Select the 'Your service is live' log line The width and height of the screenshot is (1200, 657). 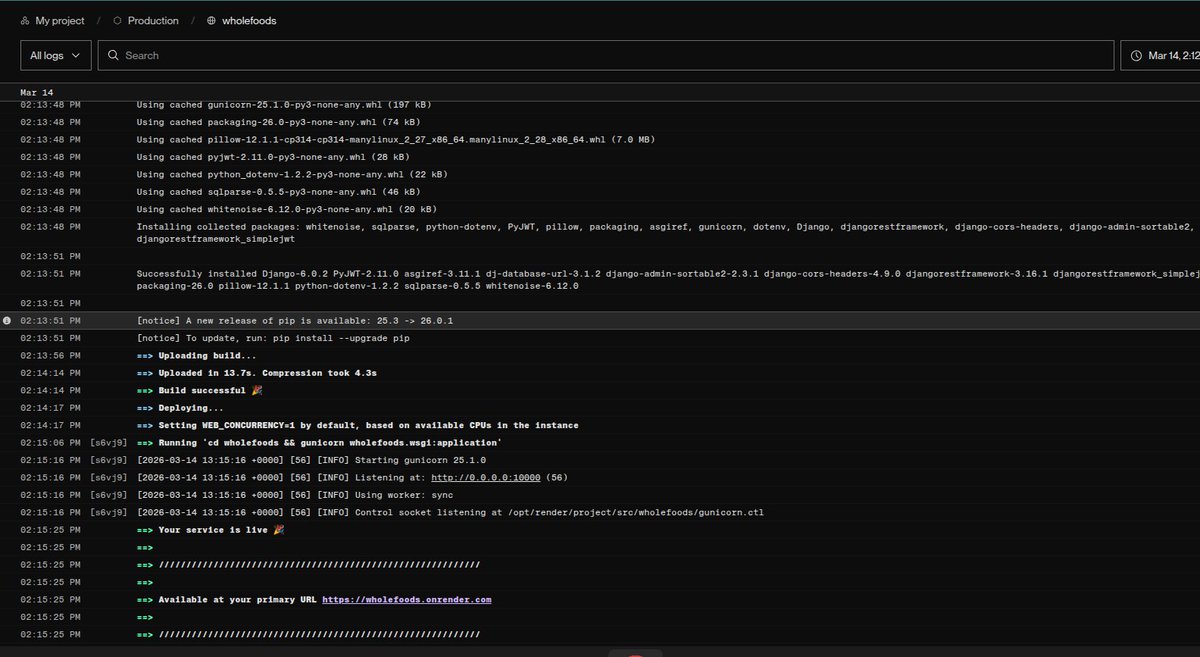pos(210,530)
